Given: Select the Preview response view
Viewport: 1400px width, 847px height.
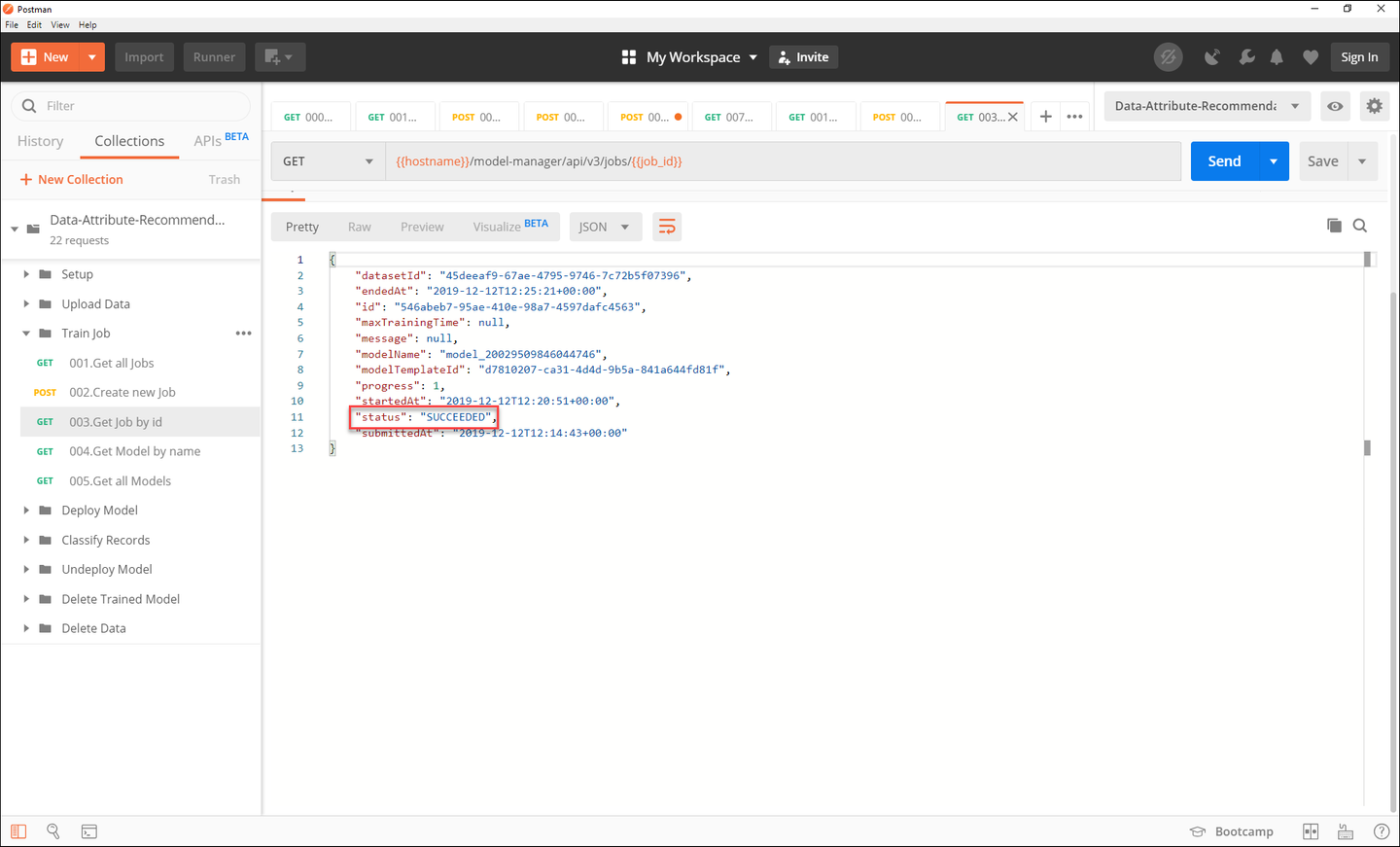Looking at the screenshot, I should pyautogui.click(x=422, y=227).
